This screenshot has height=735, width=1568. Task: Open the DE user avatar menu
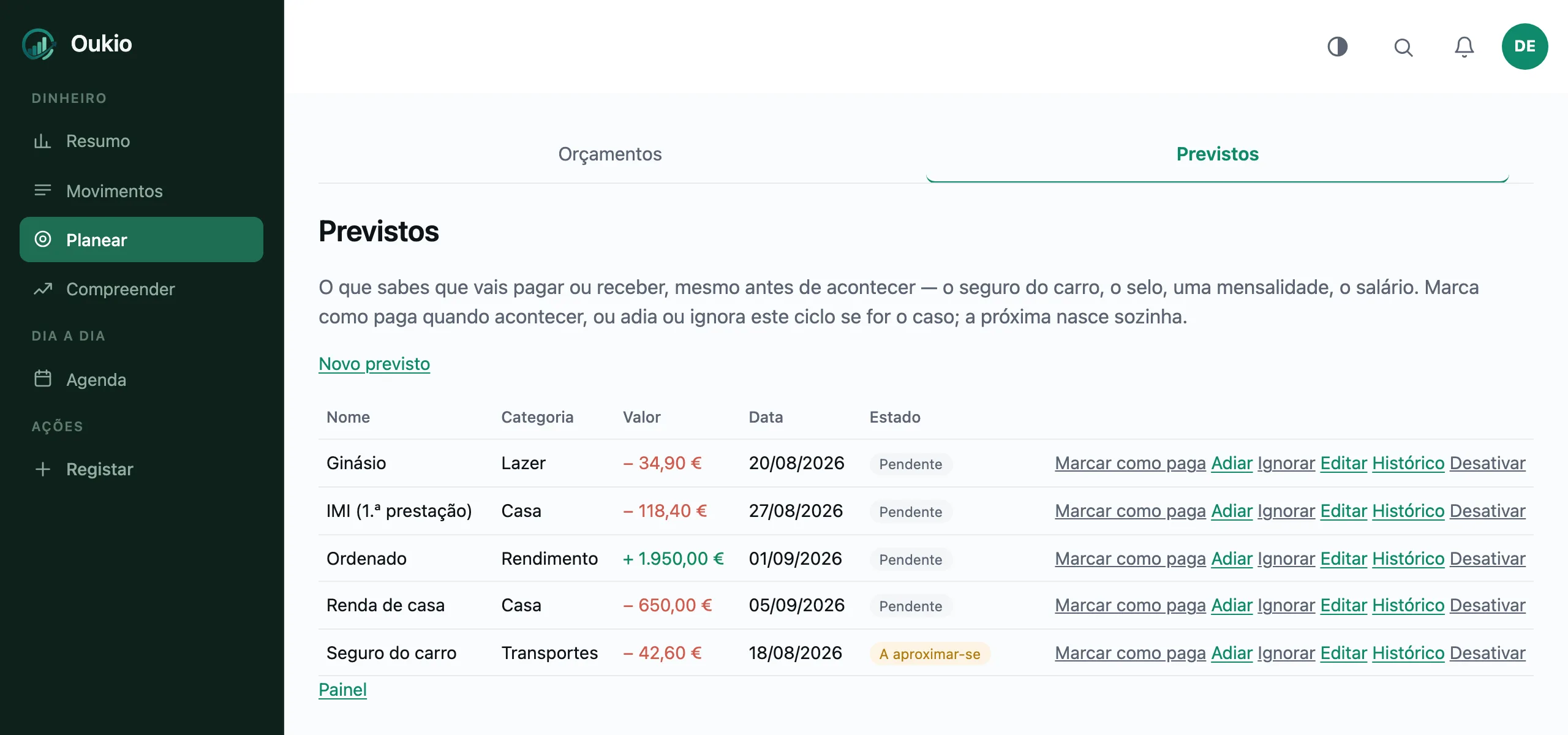[x=1525, y=47]
